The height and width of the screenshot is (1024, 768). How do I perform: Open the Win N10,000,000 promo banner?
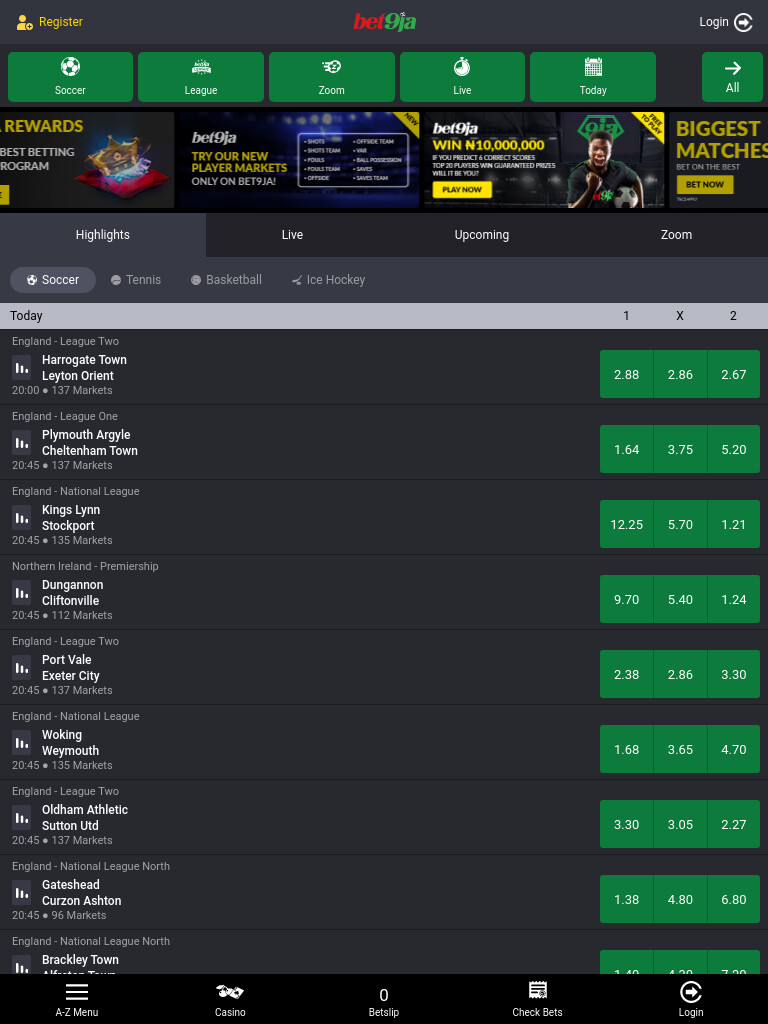click(x=544, y=160)
